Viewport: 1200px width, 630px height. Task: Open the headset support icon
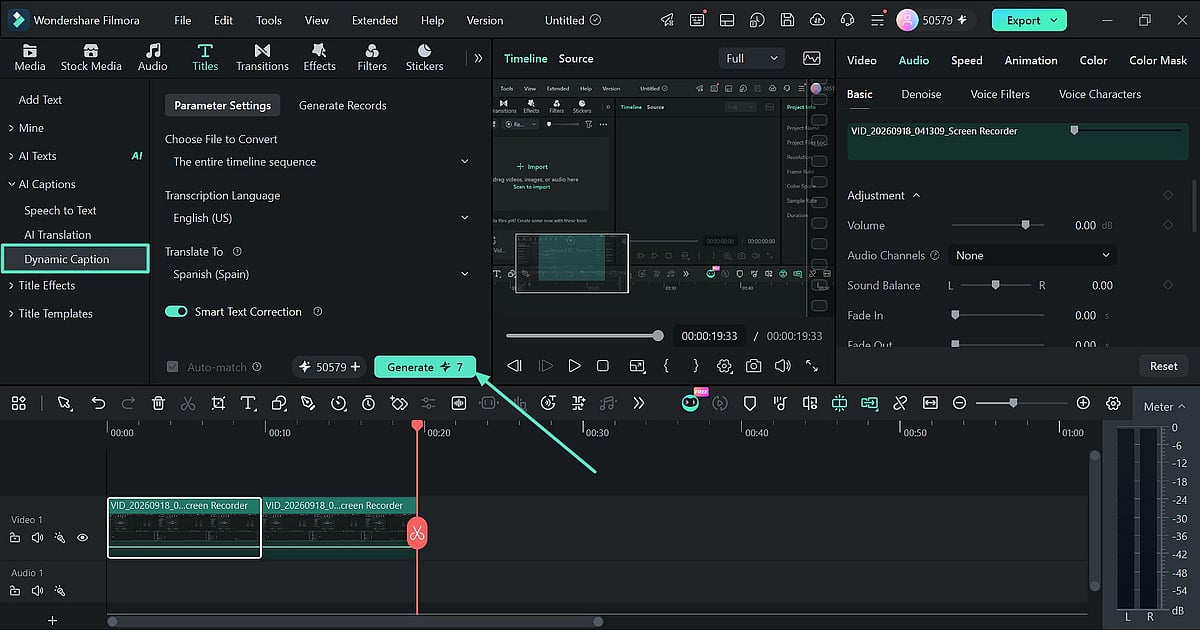848,20
